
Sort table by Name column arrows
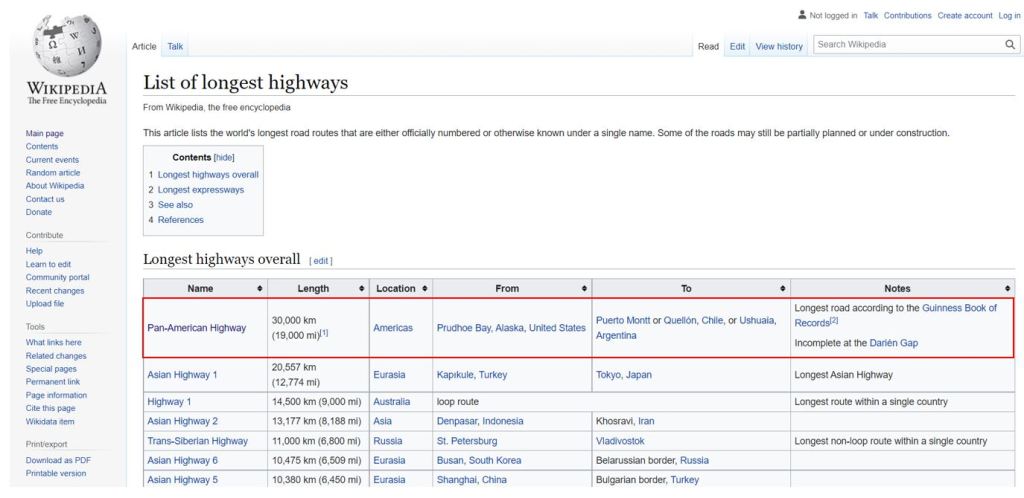[260, 288]
